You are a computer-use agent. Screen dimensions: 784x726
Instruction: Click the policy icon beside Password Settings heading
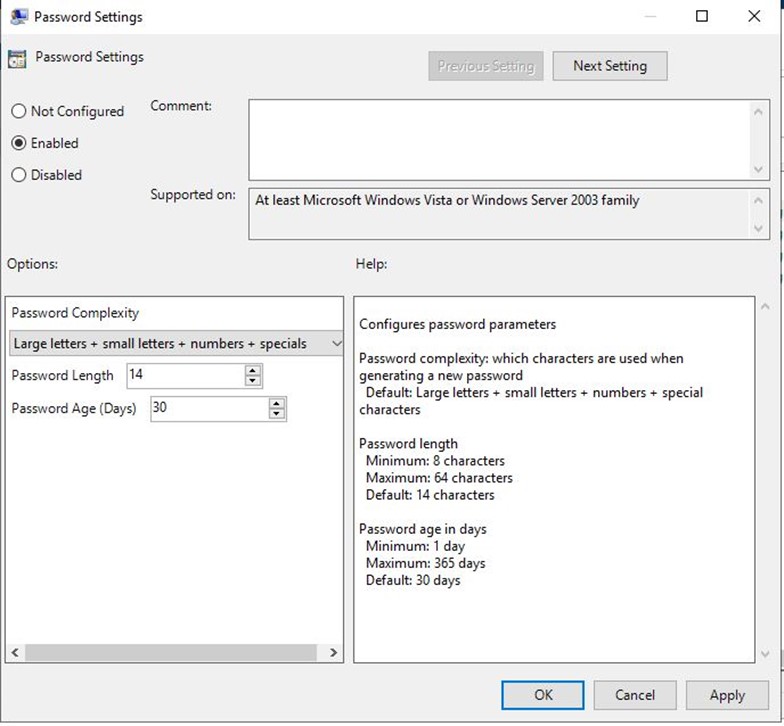[17, 58]
